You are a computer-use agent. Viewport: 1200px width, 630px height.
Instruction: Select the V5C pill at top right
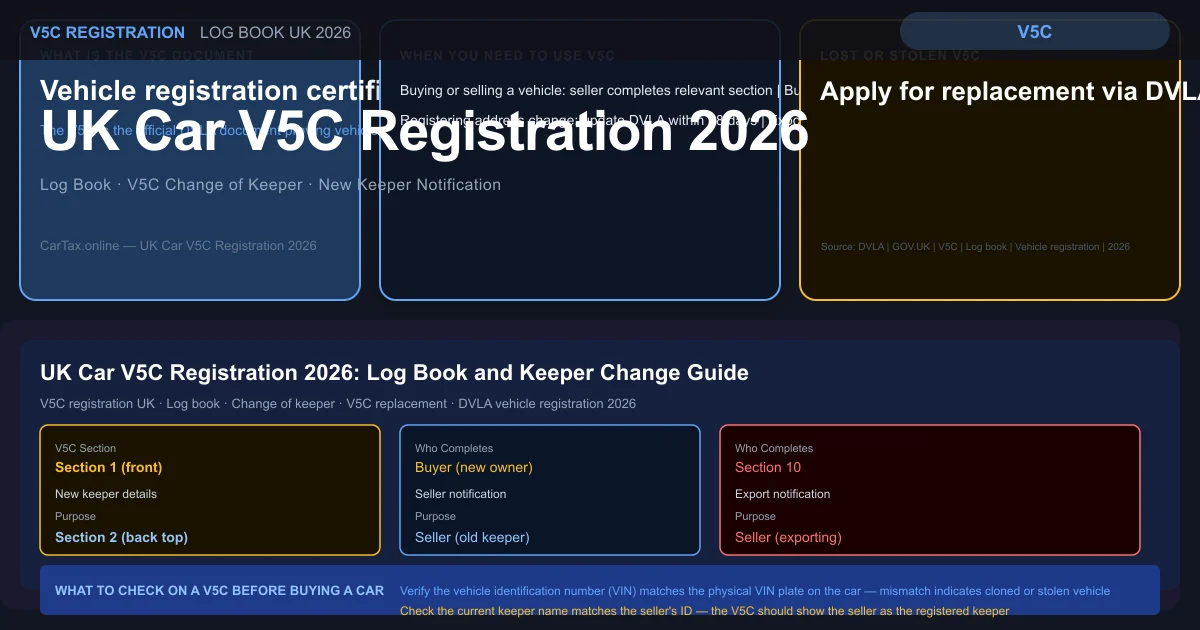(1034, 32)
